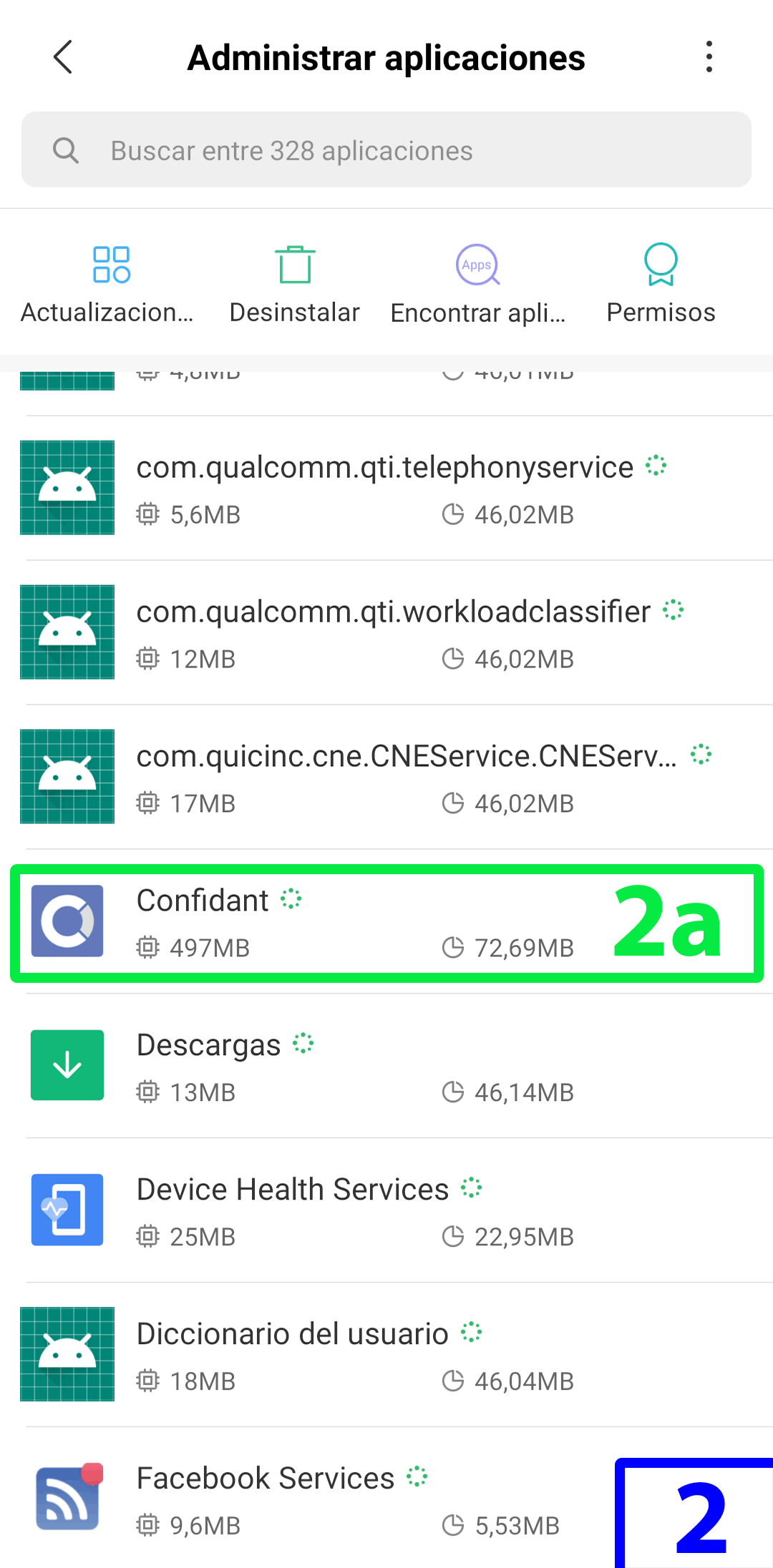Open Diccionario del usuario entry
Screen dimensions: 773x1568
pyautogui.click(x=386, y=1356)
